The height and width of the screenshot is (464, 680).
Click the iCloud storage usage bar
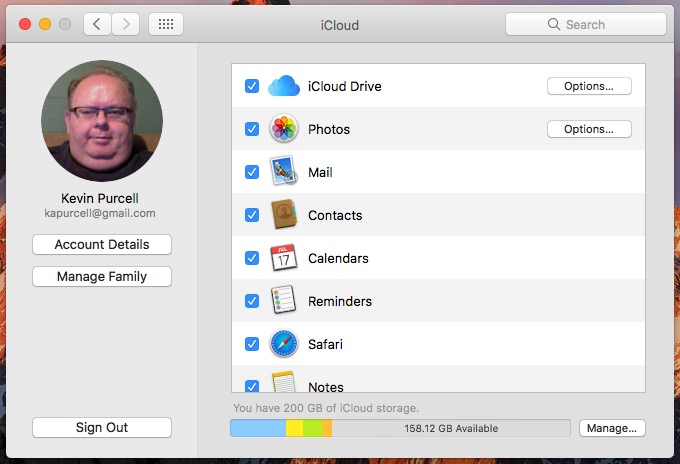pyautogui.click(x=400, y=428)
